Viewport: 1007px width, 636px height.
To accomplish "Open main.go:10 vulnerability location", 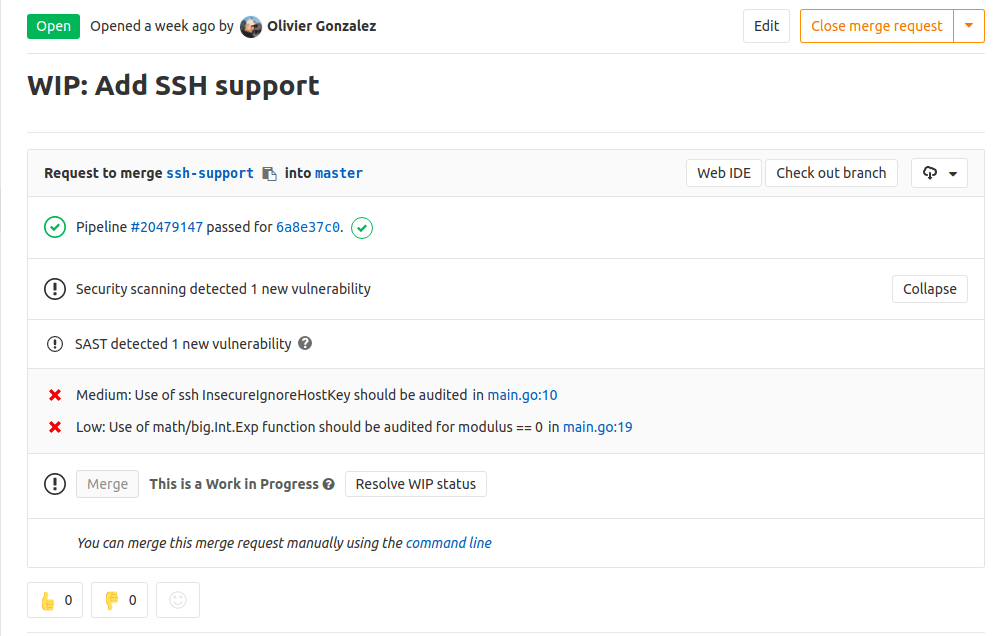I will 522,394.
